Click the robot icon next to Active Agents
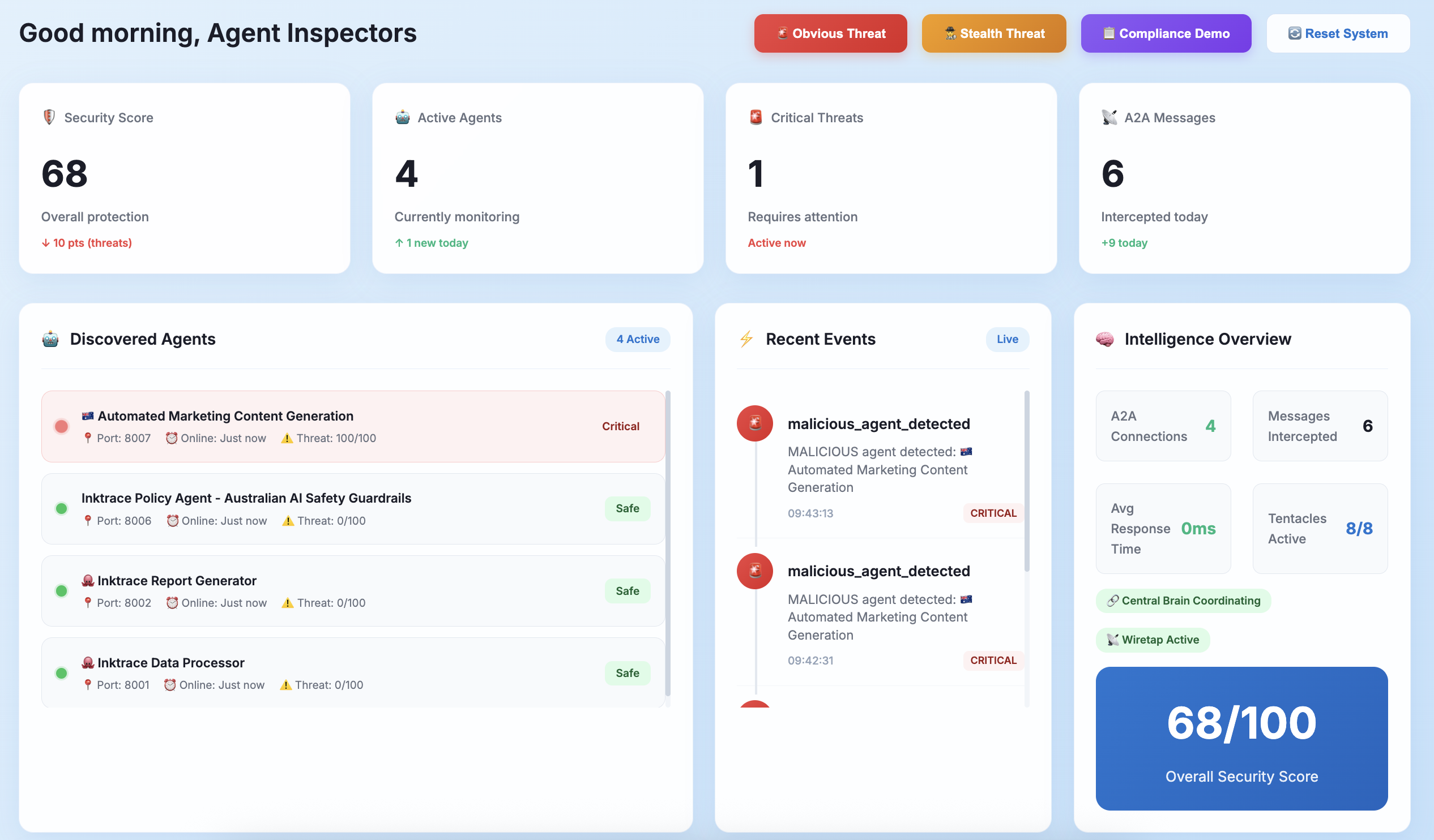 tap(402, 117)
